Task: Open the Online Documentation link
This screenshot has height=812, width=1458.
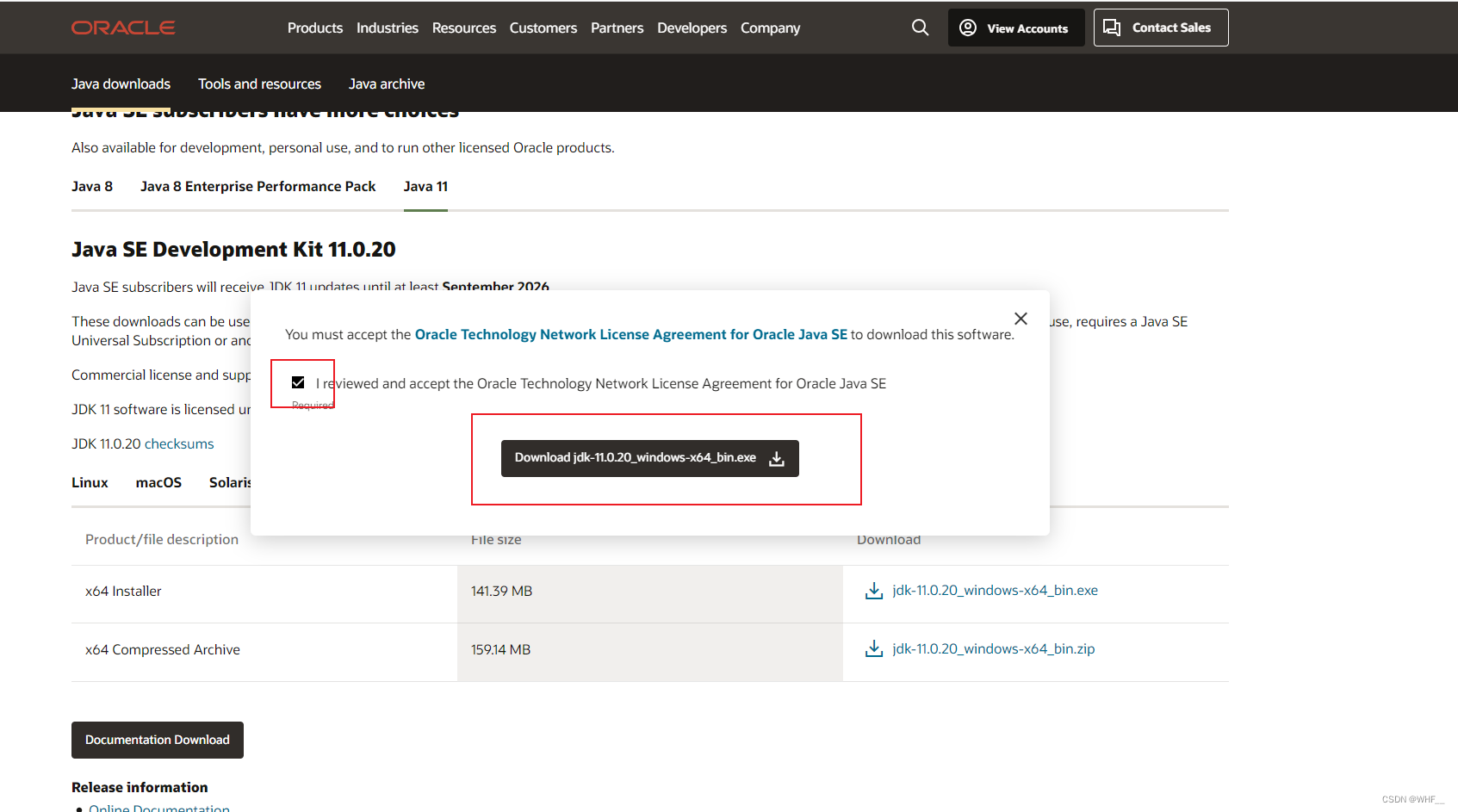Action: (159, 809)
